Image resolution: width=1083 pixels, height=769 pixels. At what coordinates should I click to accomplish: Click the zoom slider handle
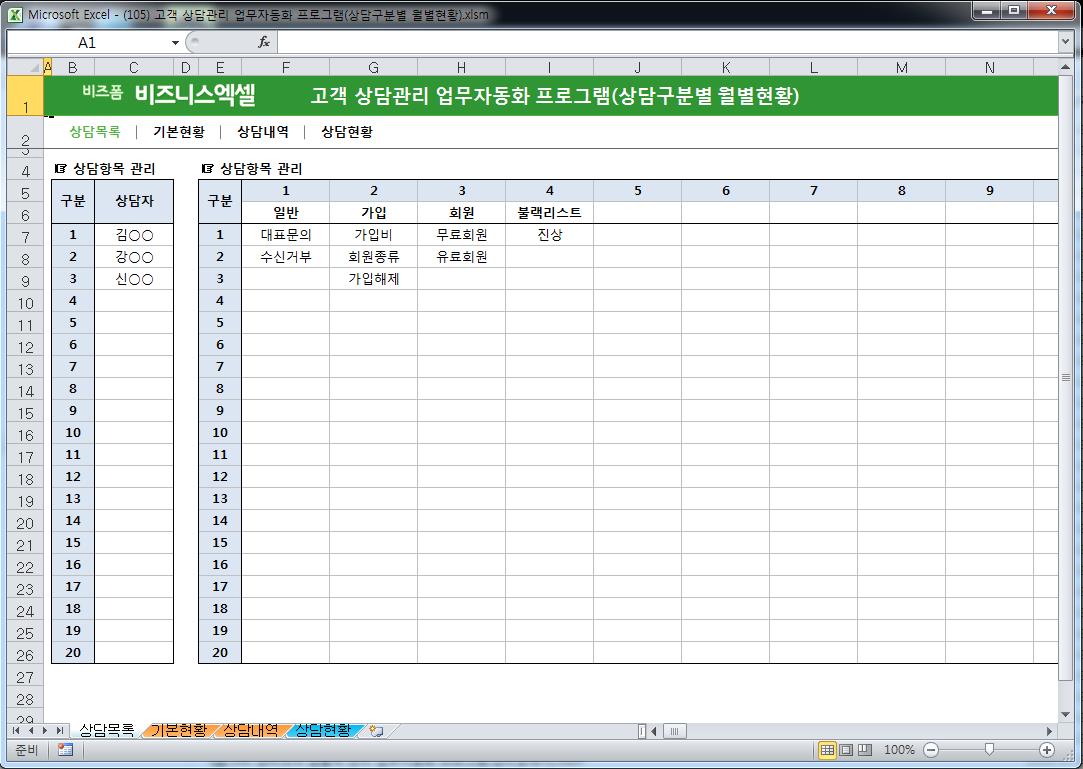pos(989,750)
